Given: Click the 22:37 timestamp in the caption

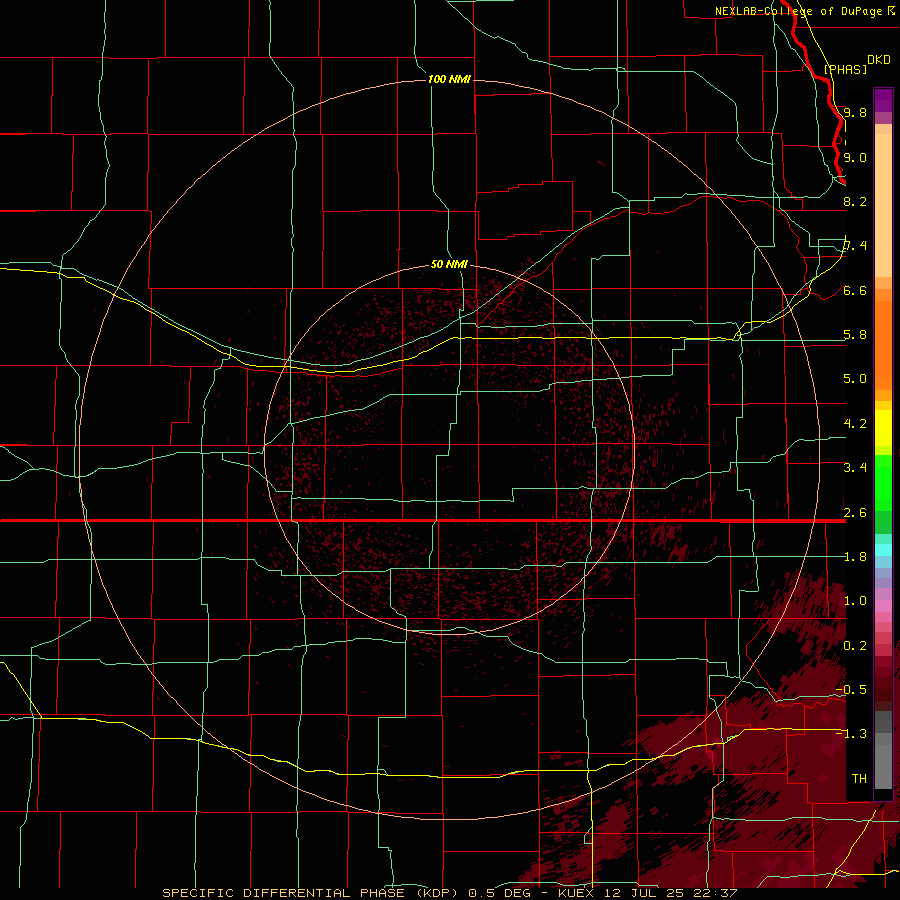Looking at the screenshot, I should [717, 893].
